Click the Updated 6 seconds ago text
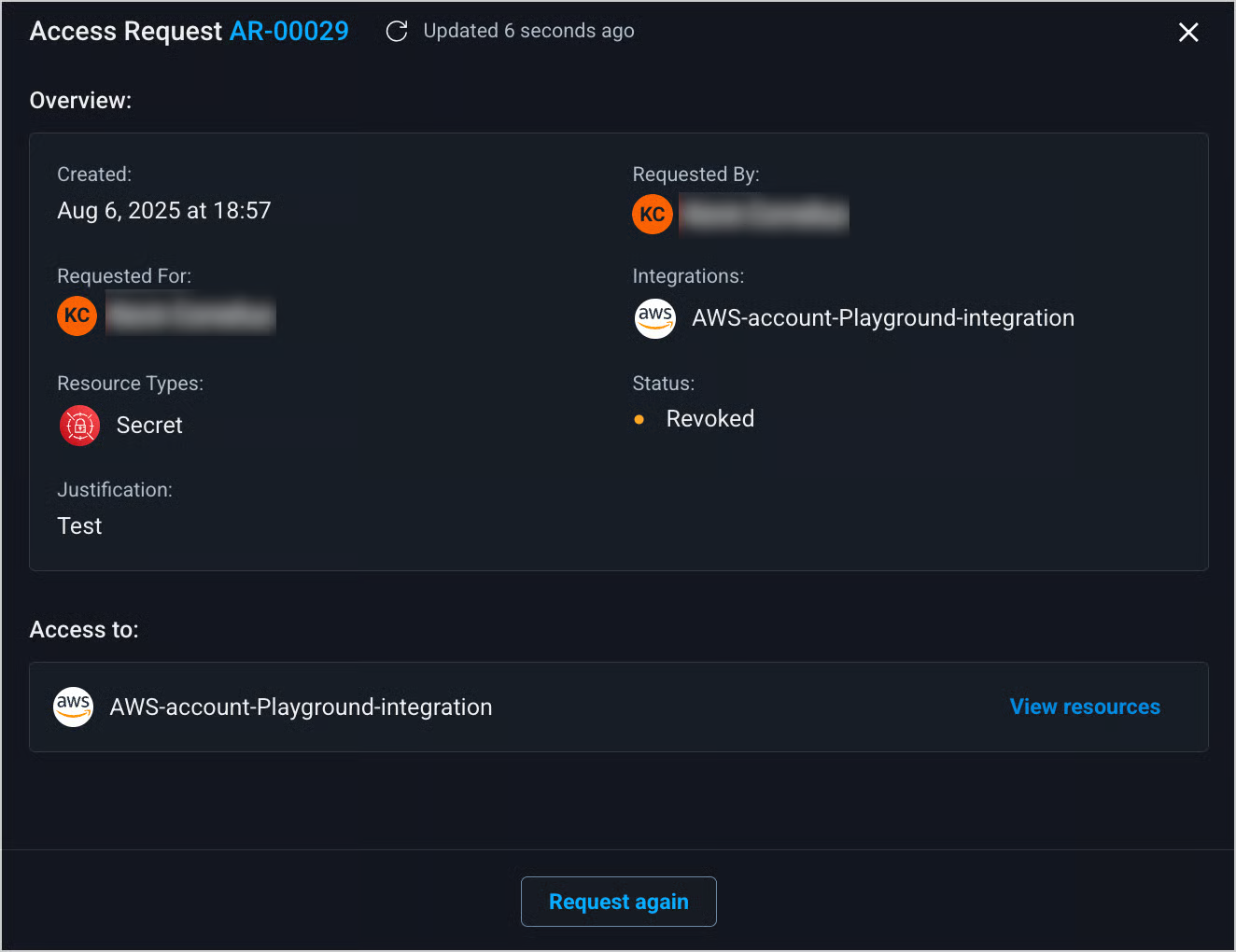Viewport: 1236px width, 952px height. pos(528,32)
